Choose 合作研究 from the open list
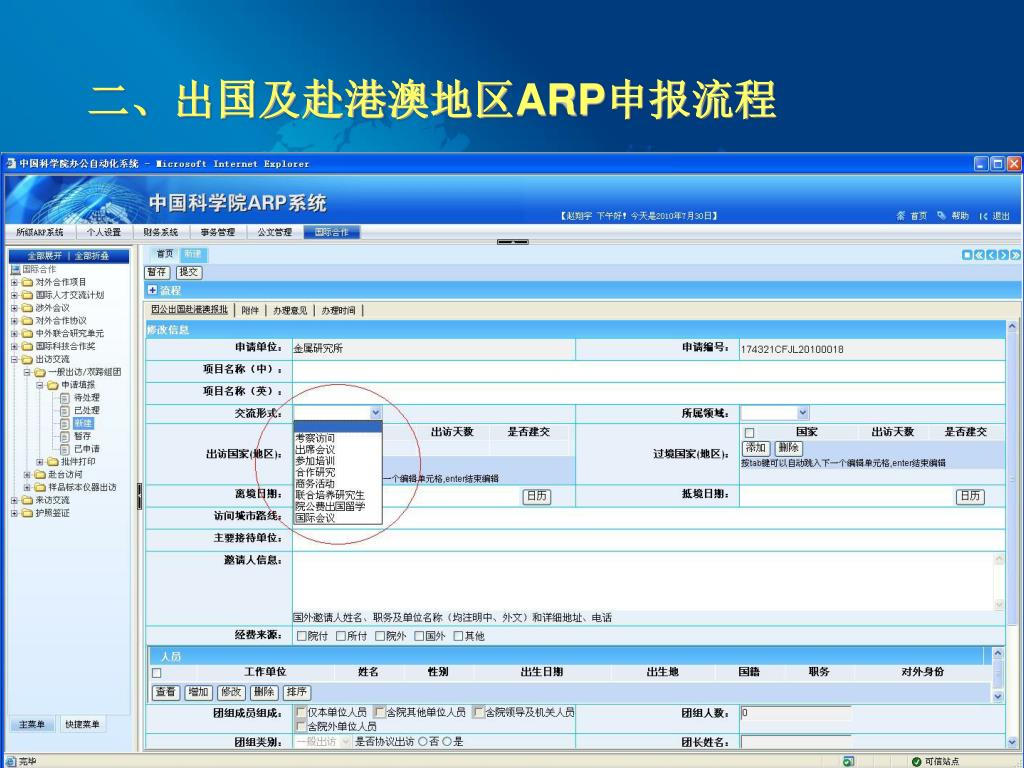 (315, 472)
